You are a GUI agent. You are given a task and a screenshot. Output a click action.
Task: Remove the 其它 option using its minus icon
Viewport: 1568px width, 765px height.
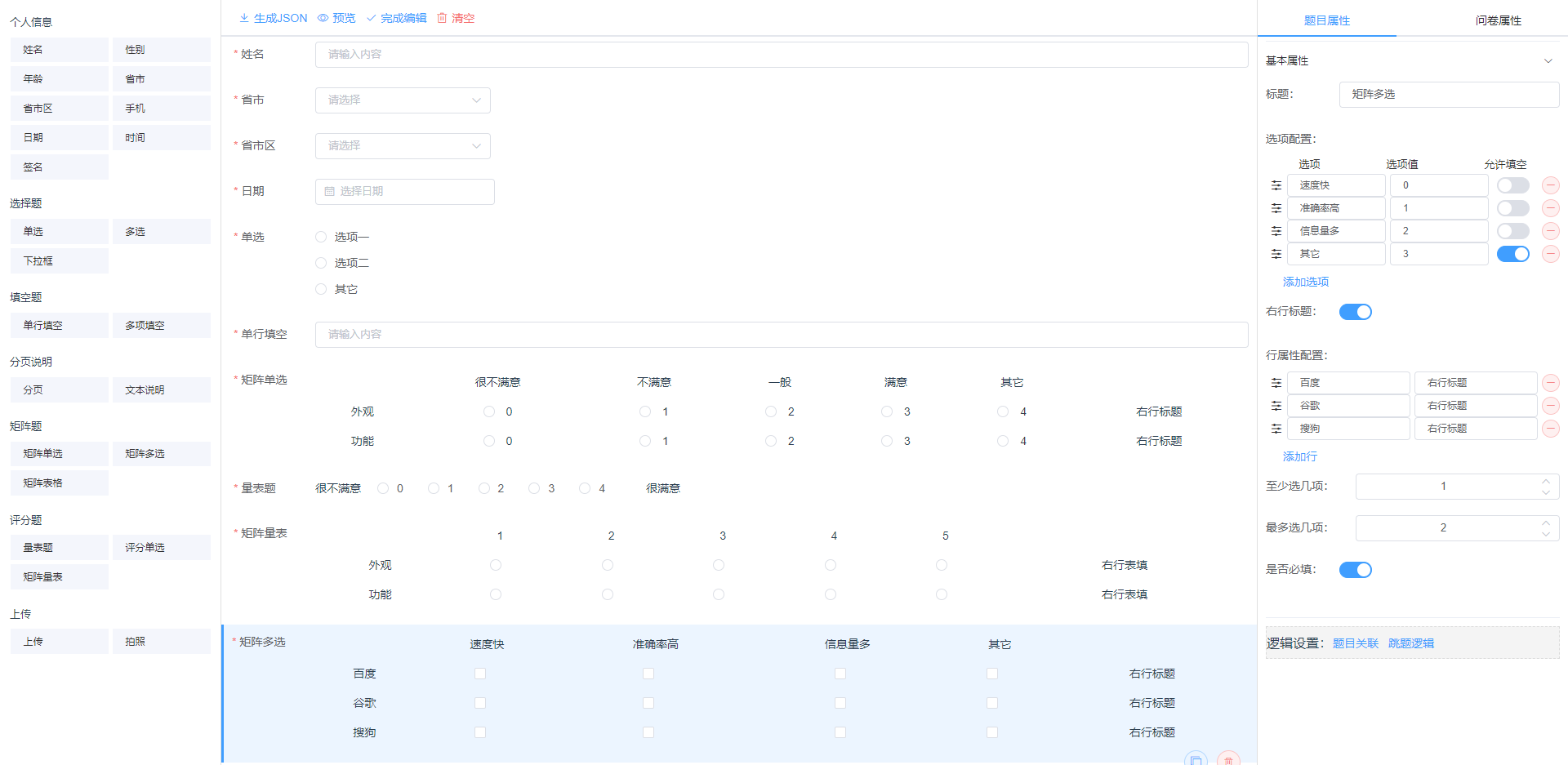pos(1550,254)
